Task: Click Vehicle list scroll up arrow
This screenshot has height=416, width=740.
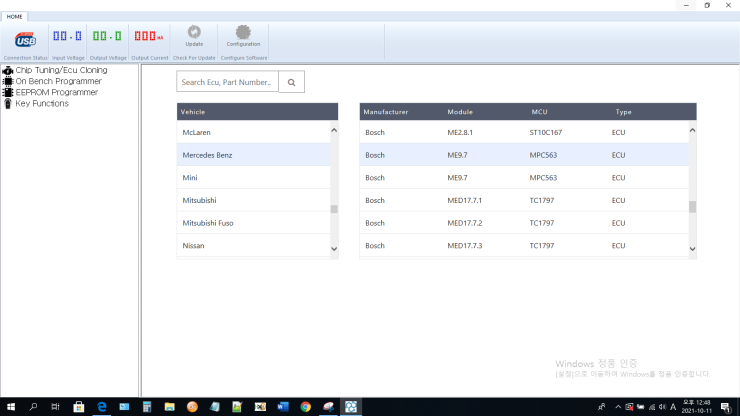Action: 334,130
